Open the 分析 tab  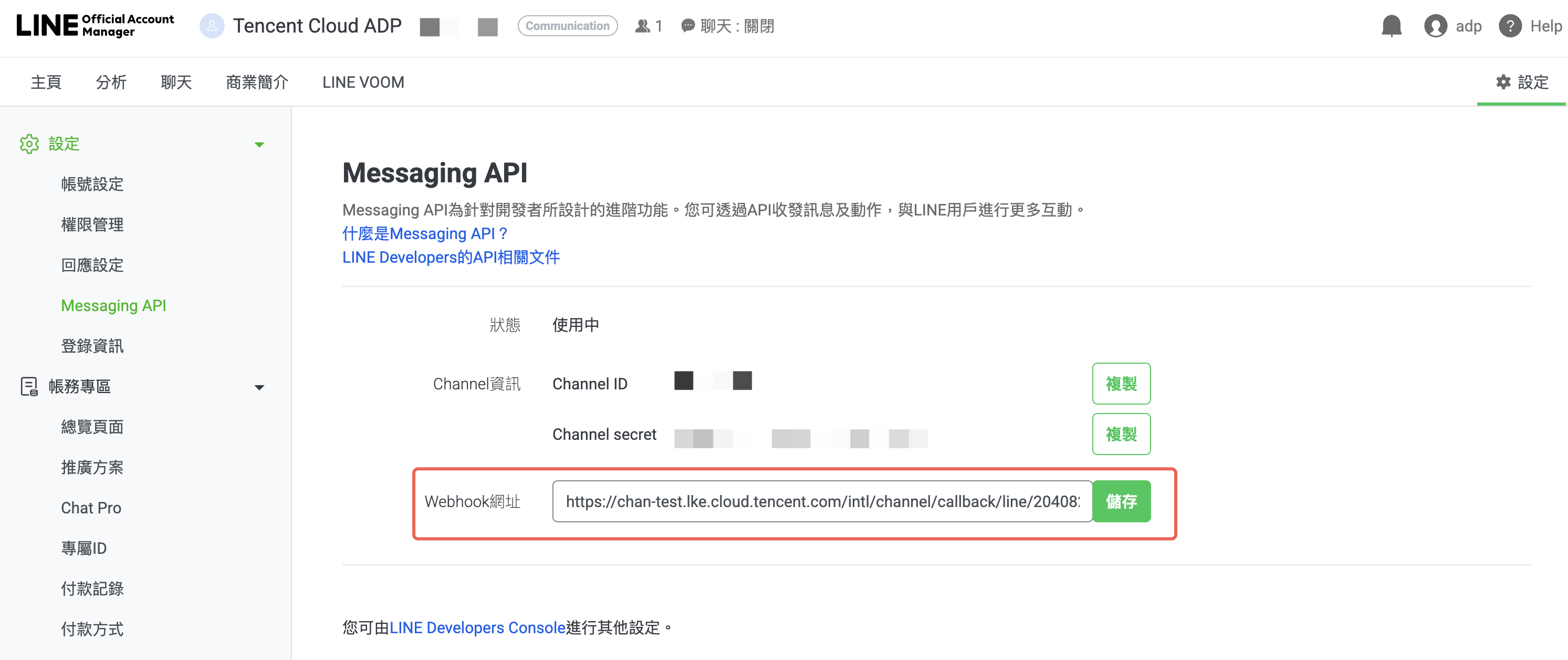(111, 82)
